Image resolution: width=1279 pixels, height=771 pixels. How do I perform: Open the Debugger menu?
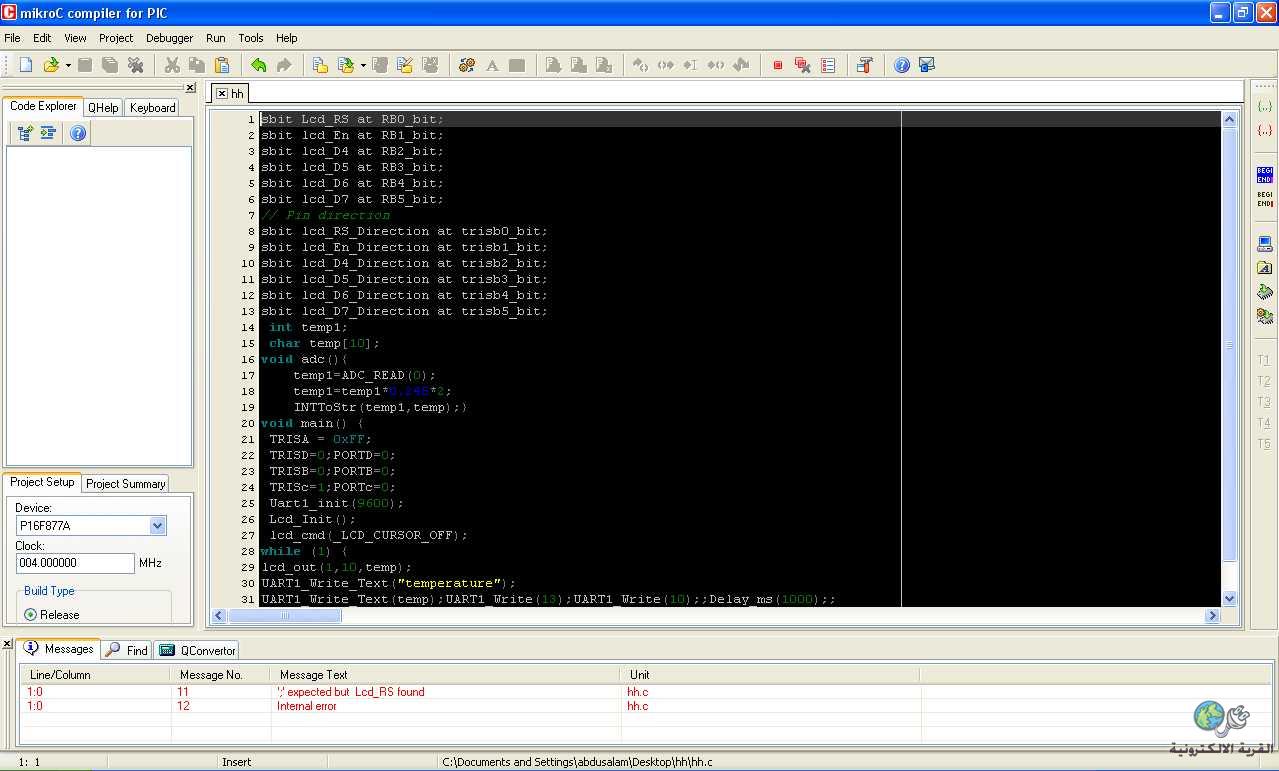pos(170,38)
